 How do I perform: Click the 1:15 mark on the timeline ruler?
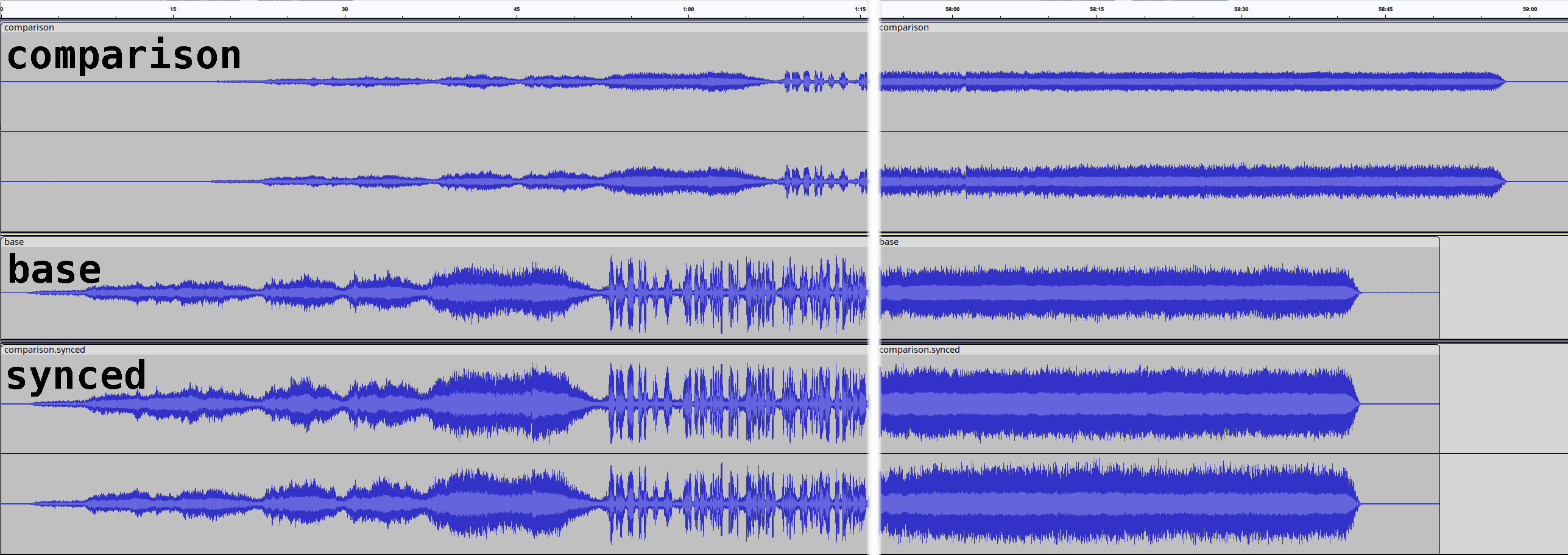(860, 9)
